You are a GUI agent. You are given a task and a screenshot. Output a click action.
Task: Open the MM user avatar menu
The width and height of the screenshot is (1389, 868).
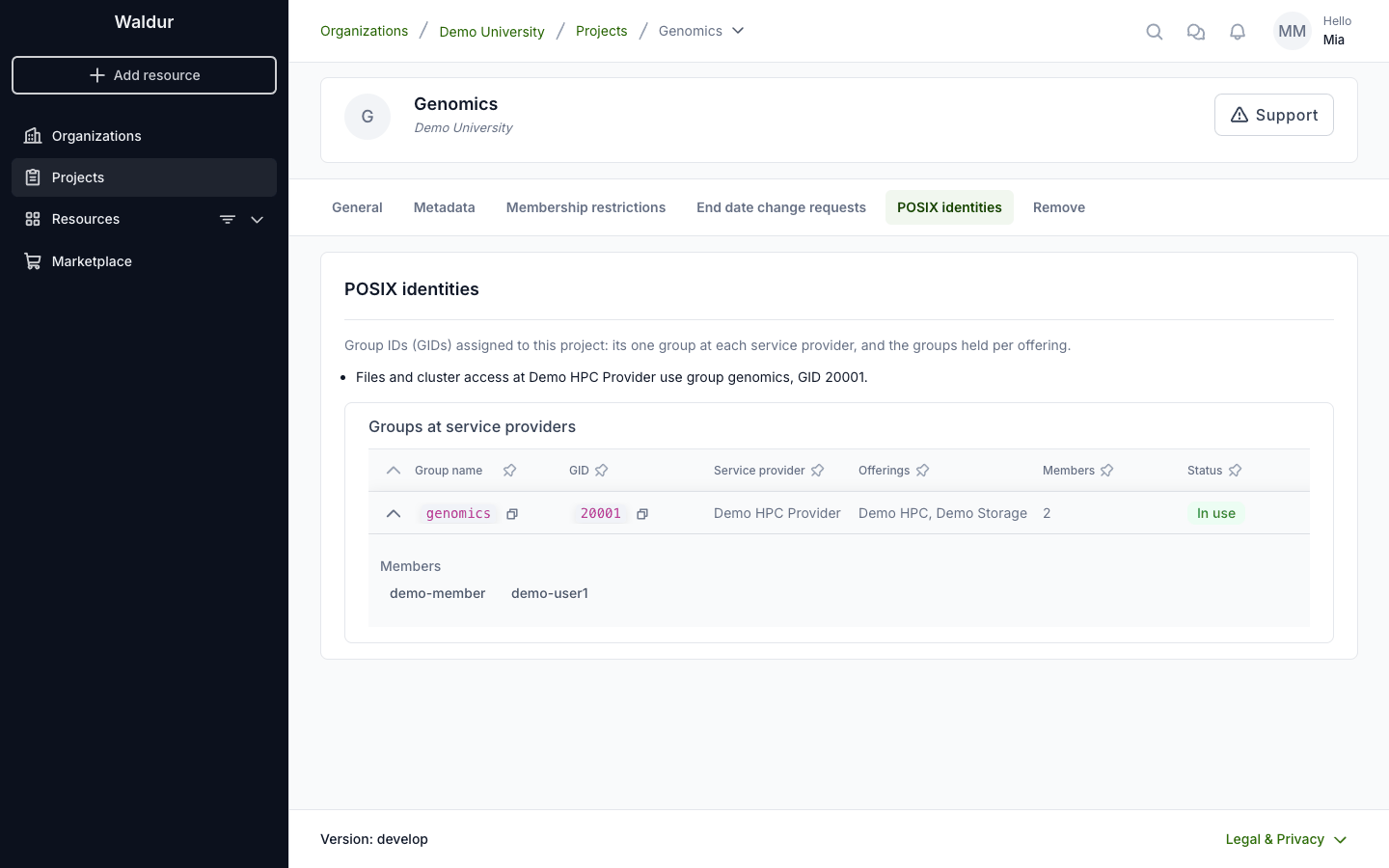pyautogui.click(x=1292, y=31)
